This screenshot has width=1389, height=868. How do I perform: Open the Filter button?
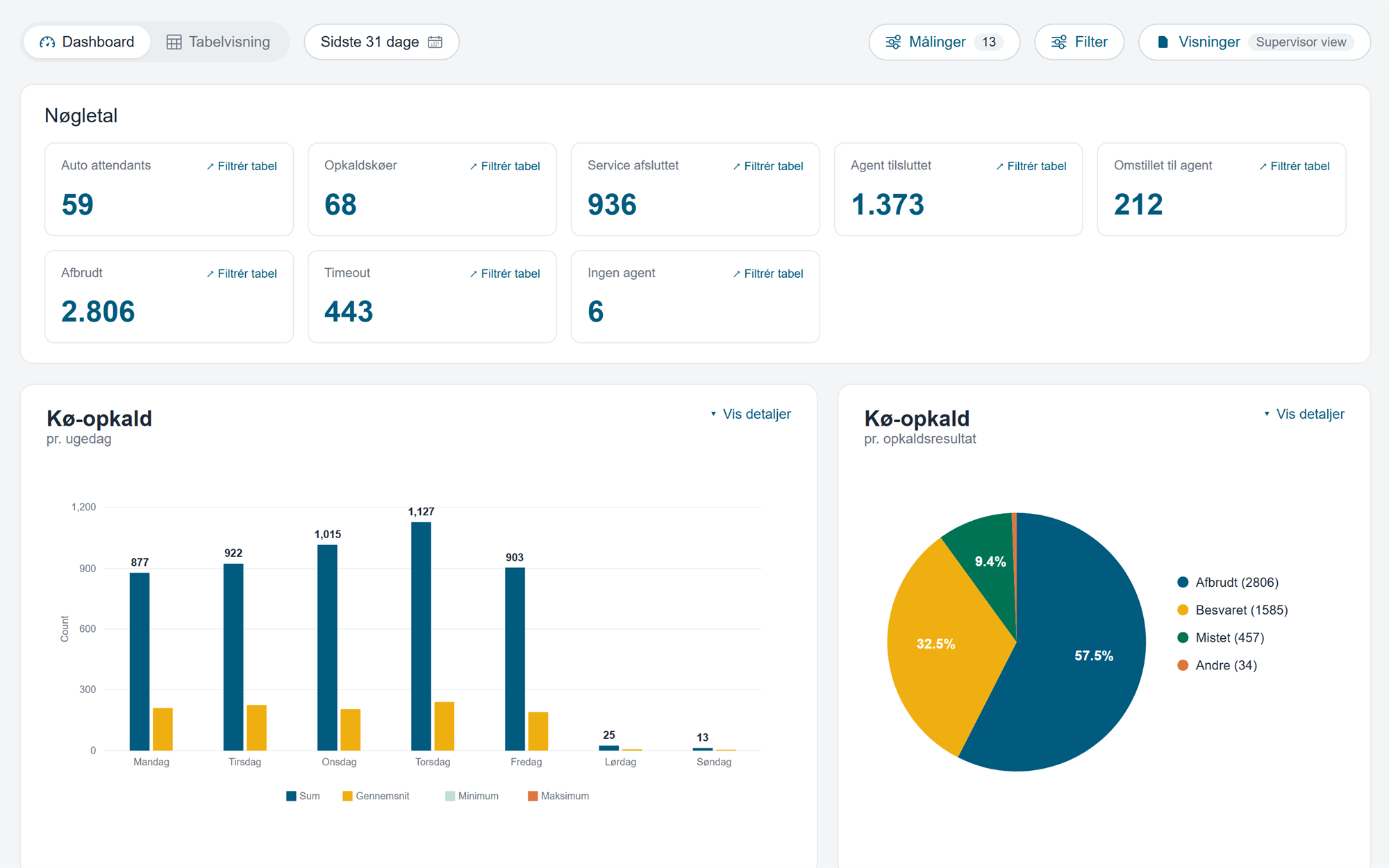click(x=1079, y=42)
